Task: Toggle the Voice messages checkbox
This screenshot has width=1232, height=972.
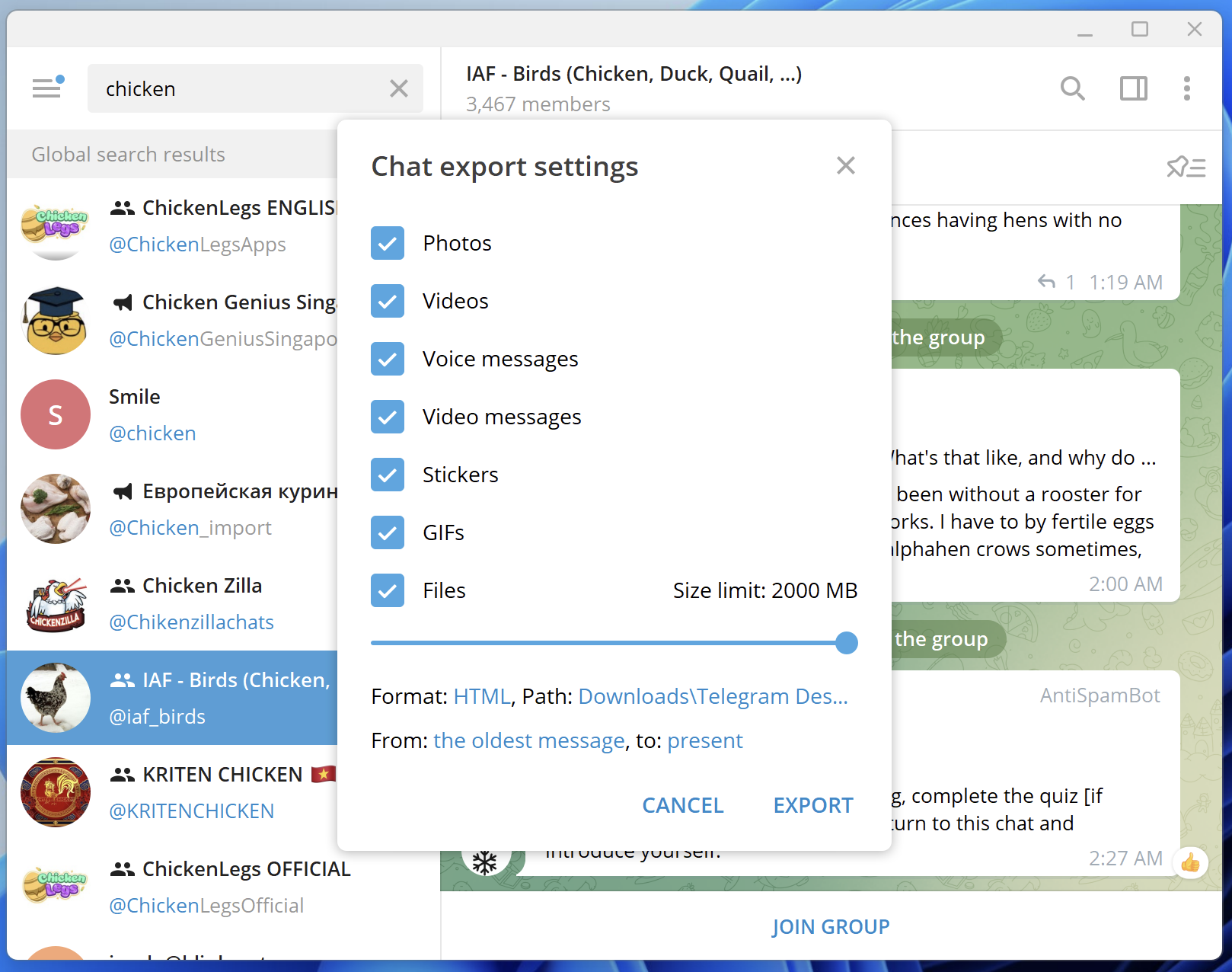Action: pyautogui.click(x=388, y=359)
